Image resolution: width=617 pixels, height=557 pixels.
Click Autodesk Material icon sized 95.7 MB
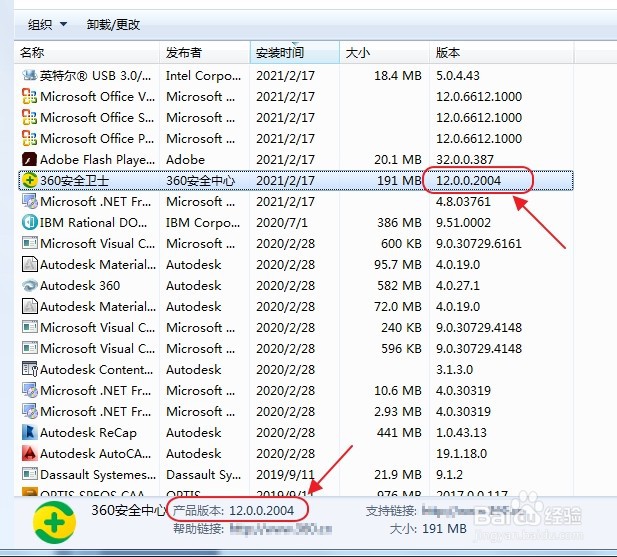(x=30, y=264)
